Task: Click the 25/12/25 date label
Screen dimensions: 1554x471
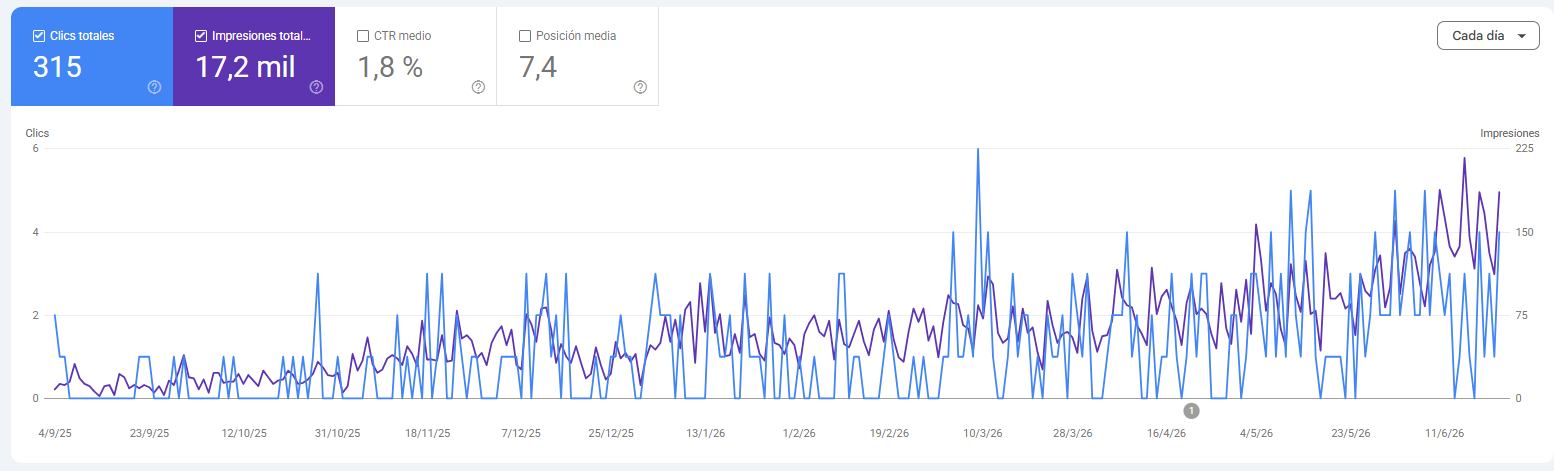Action: (x=611, y=433)
